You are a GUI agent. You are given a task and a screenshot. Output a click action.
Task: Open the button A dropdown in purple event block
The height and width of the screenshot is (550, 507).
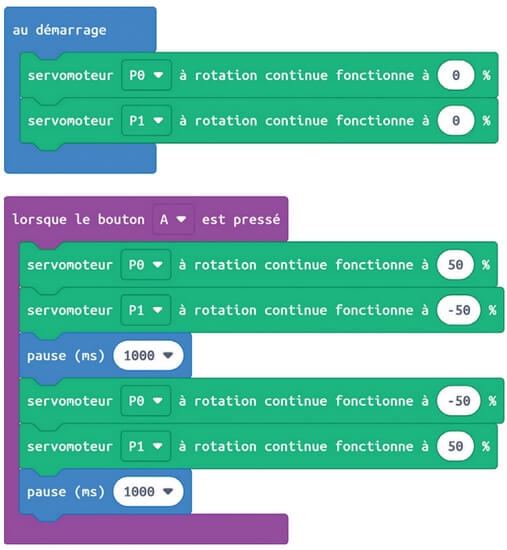[173, 220]
